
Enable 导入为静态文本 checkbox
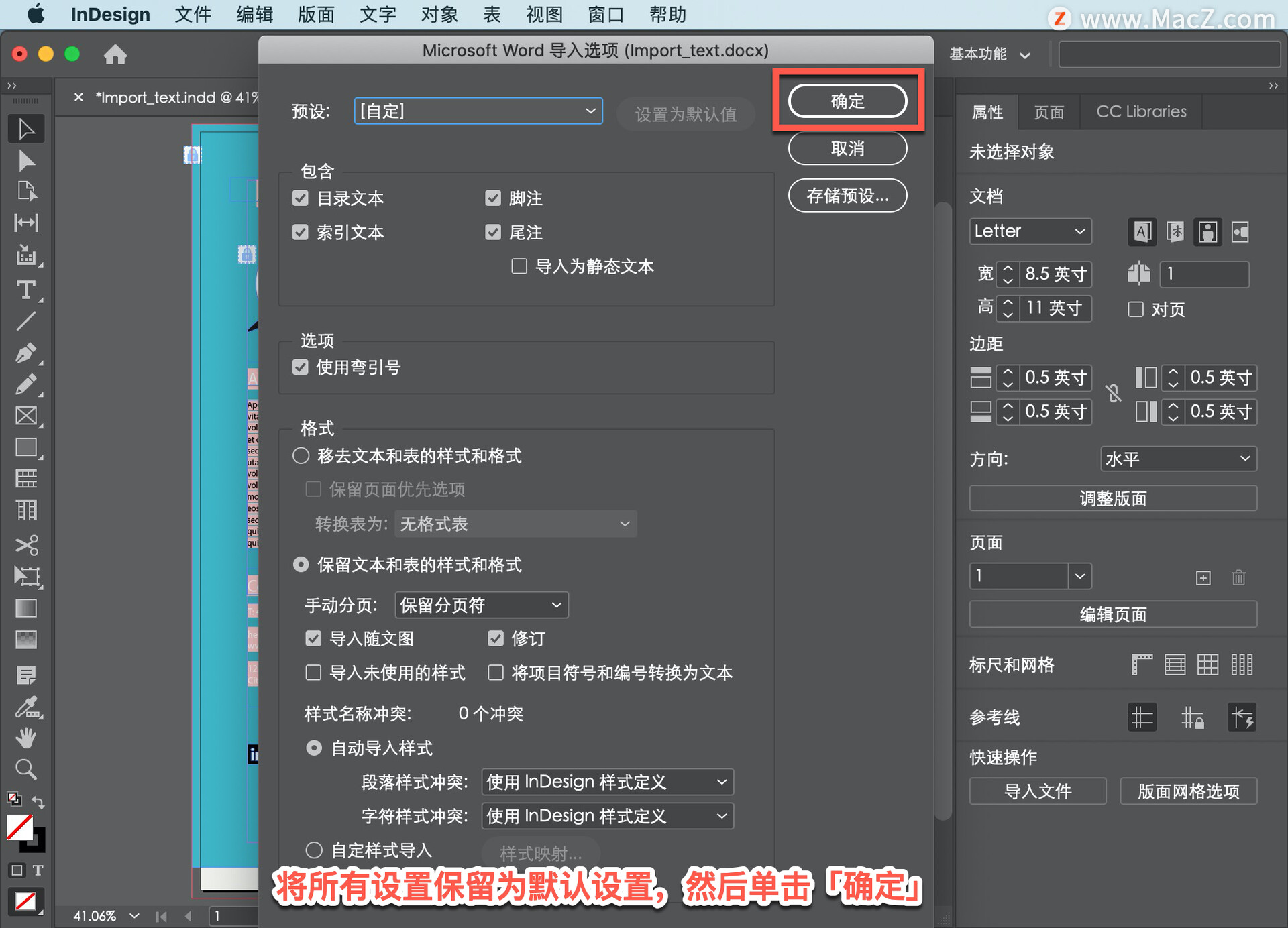coord(519,266)
